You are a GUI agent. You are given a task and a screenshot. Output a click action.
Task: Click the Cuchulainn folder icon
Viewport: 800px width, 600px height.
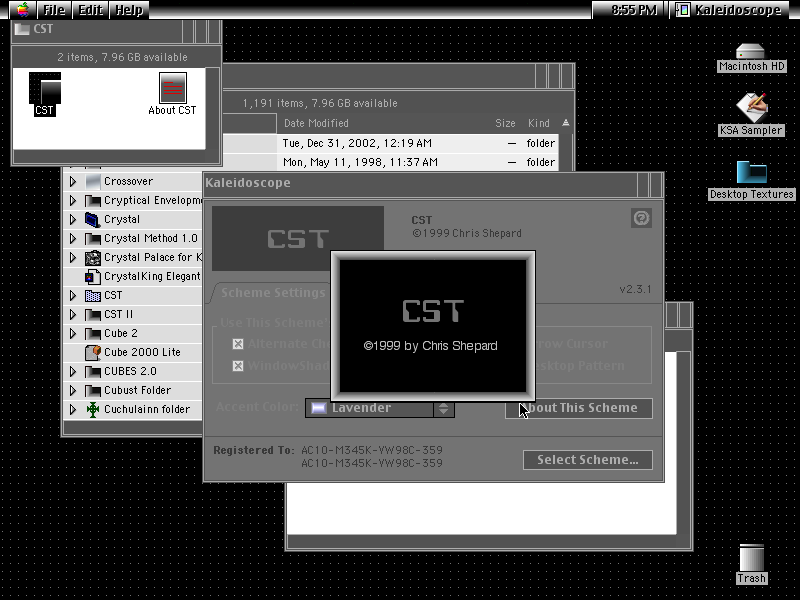[92, 410]
